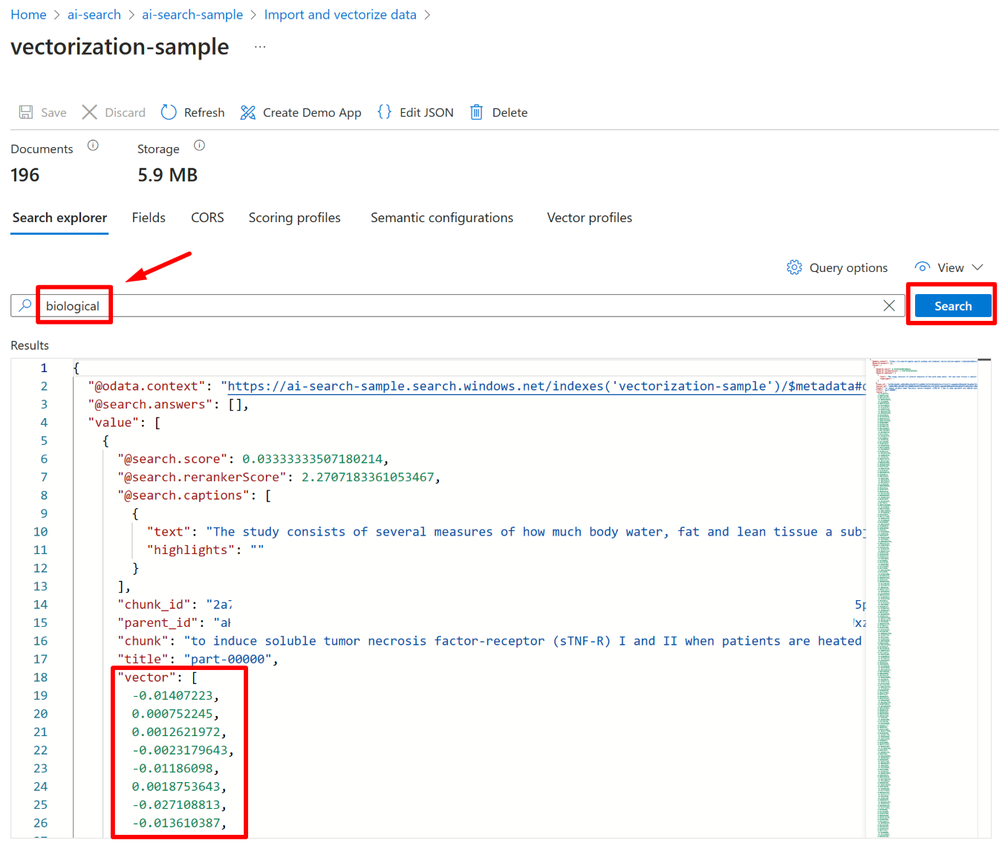This screenshot has width=999, height=843.
Task: Go to Import and vectorize data breadcrumb
Action: (340, 15)
